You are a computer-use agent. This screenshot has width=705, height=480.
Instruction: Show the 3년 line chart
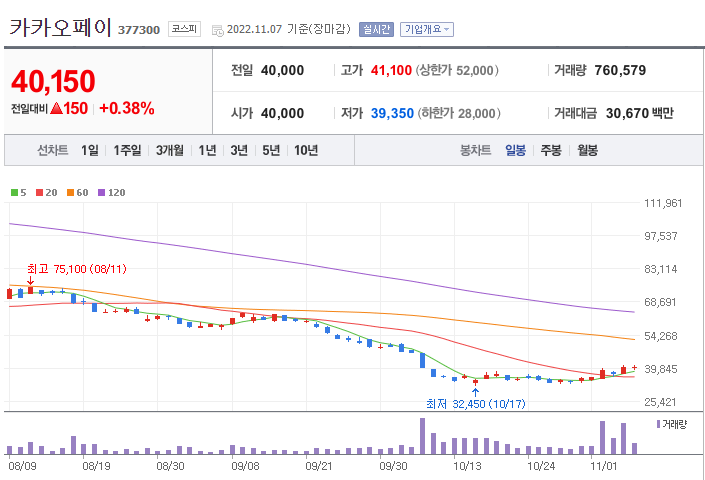click(239, 150)
